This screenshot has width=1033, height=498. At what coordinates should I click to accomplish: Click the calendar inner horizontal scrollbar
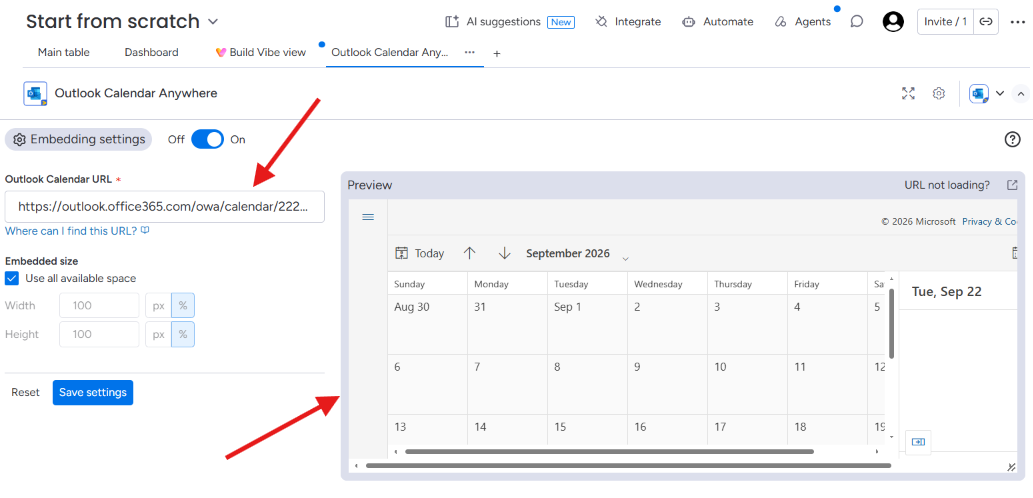pyautogui.click(x=609, y=452)
